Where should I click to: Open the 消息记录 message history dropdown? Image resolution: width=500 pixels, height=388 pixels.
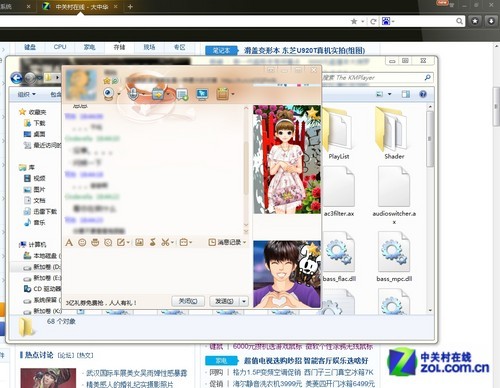227,242
